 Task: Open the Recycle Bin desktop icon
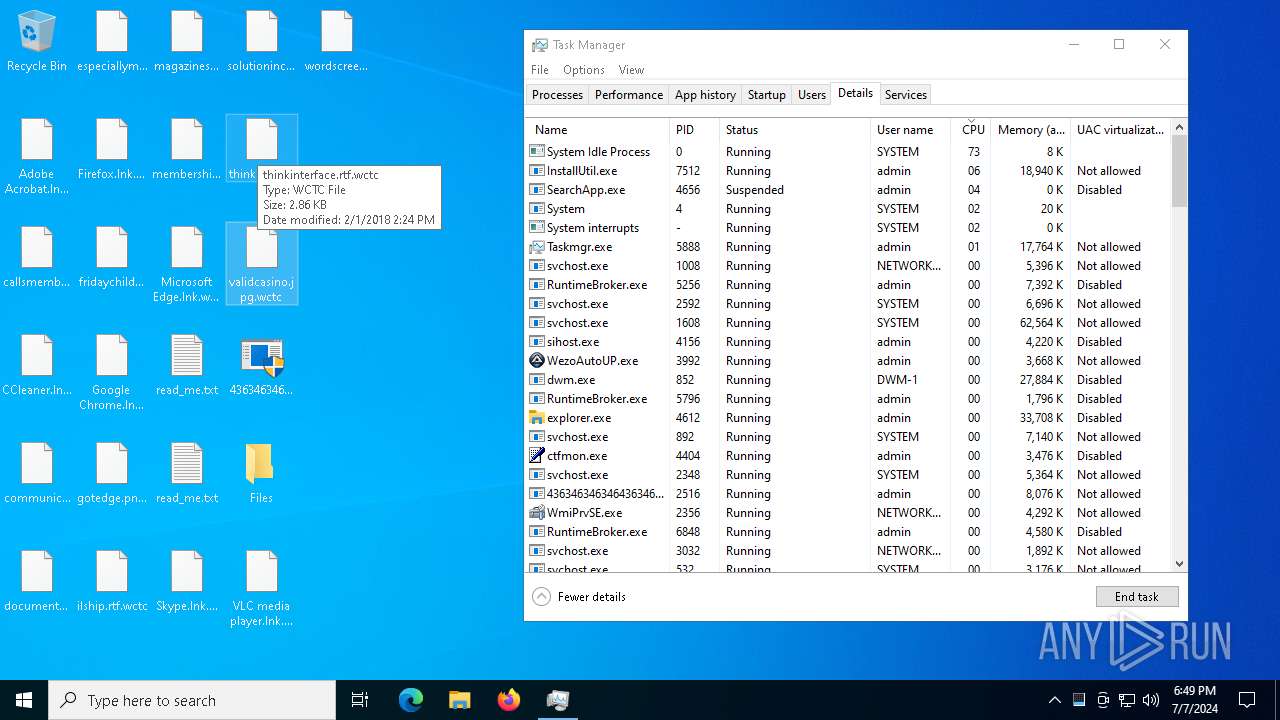[x=37, y=42]
